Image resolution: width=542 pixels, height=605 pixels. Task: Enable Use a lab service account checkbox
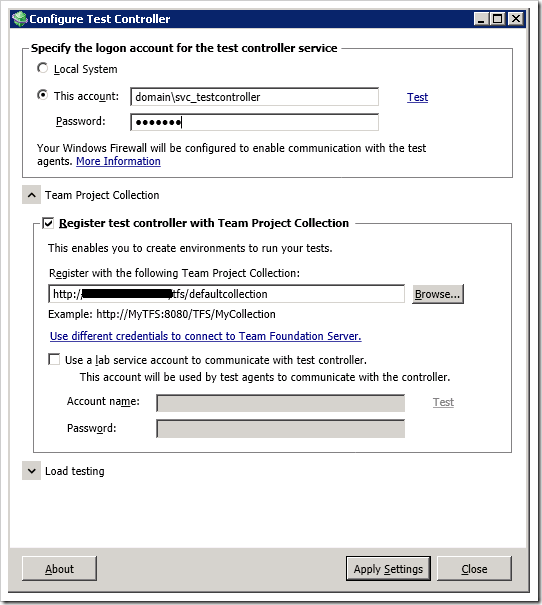(54, 360)
